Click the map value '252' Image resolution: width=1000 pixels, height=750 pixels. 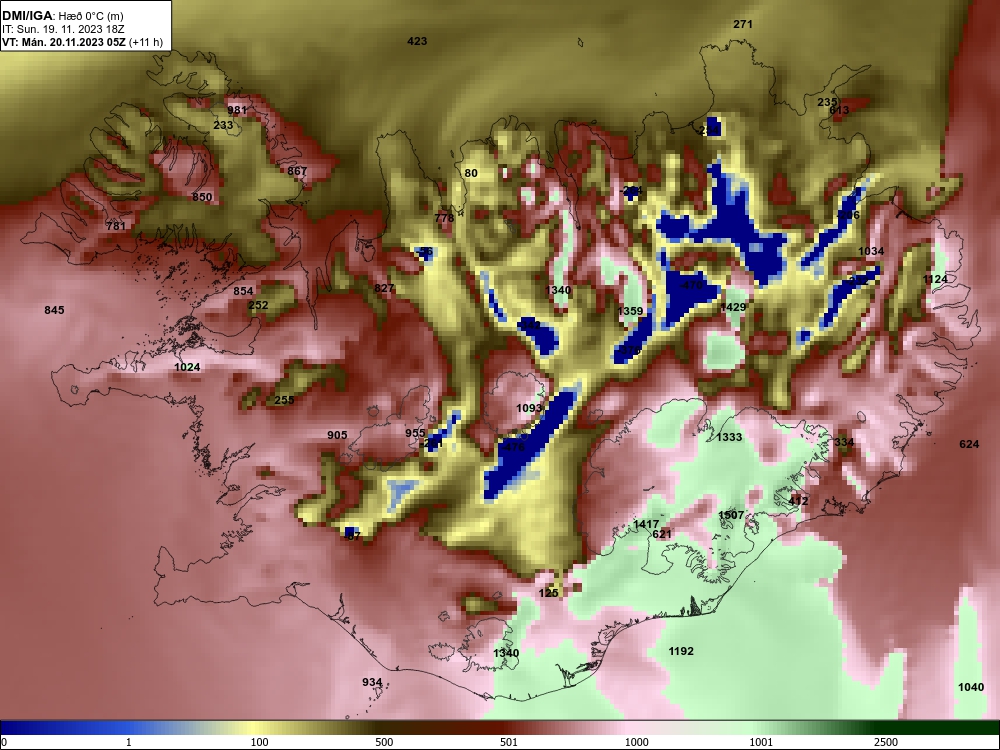click(x=258, y=305)
